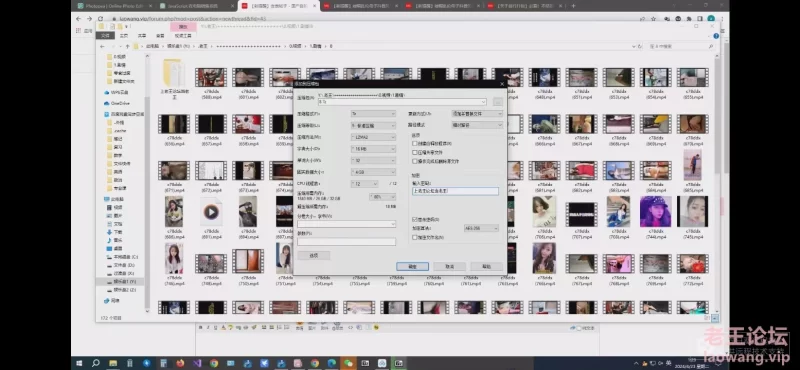Go up one folder in Explorer
This screenshot has height=370, width=800.
pyautogui.click(x=127, y=46)
